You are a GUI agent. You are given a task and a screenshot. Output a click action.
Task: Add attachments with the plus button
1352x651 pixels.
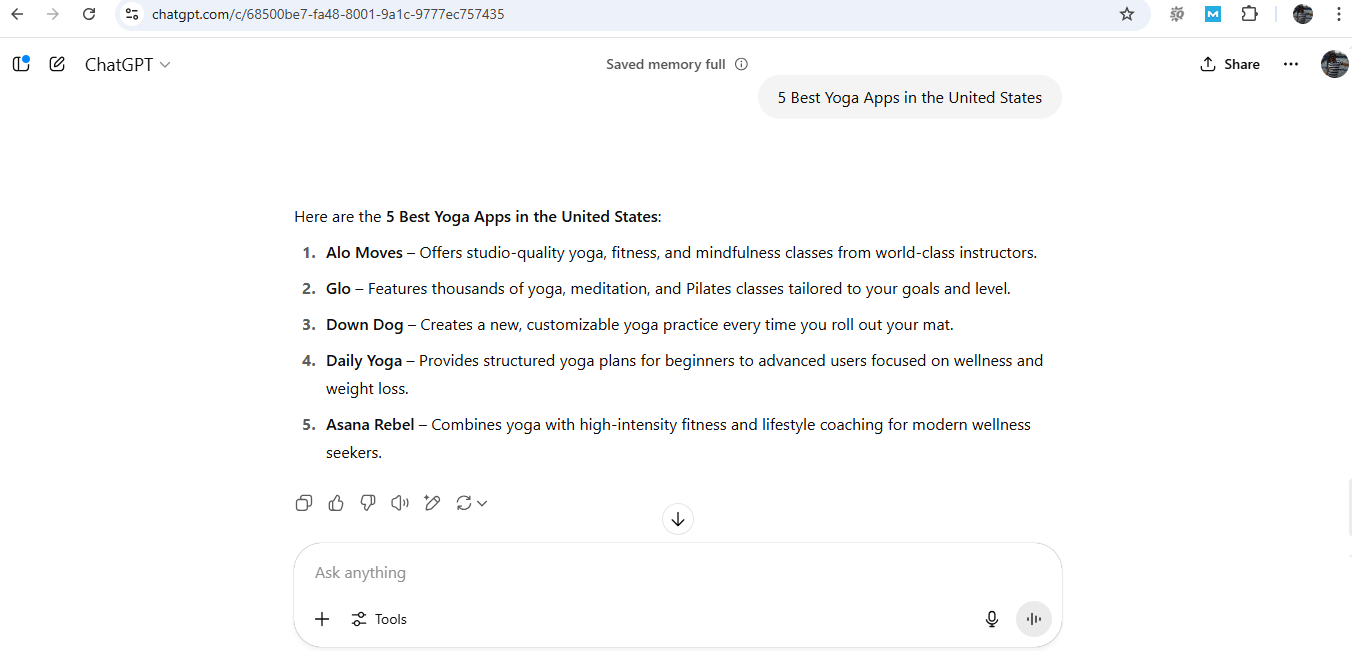322,619
